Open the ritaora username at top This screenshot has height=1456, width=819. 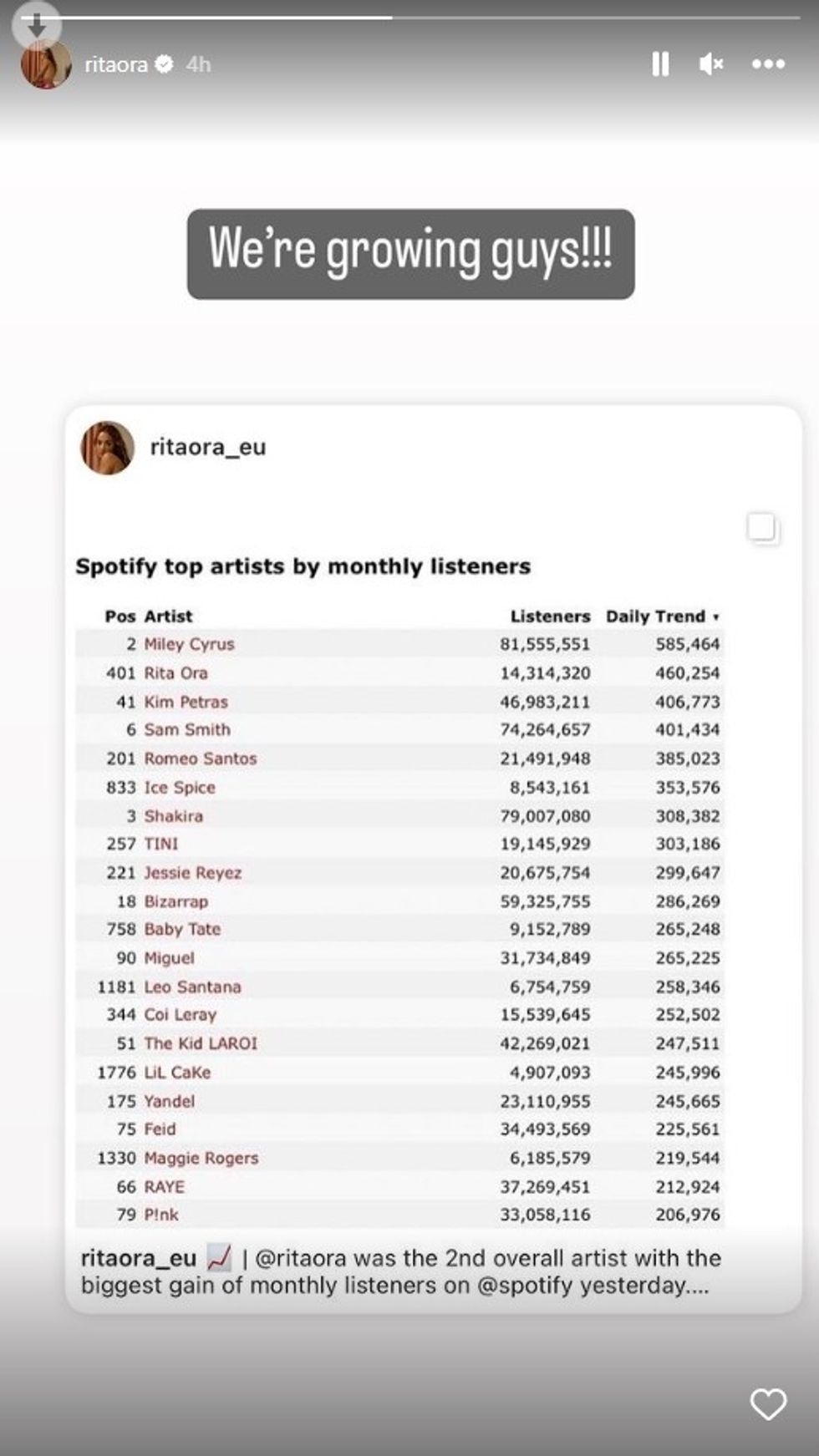pyautogui.click(x=116, y=64)
